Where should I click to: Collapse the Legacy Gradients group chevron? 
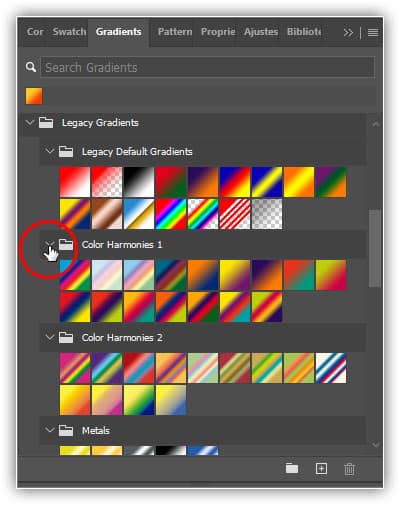(30, 122)
